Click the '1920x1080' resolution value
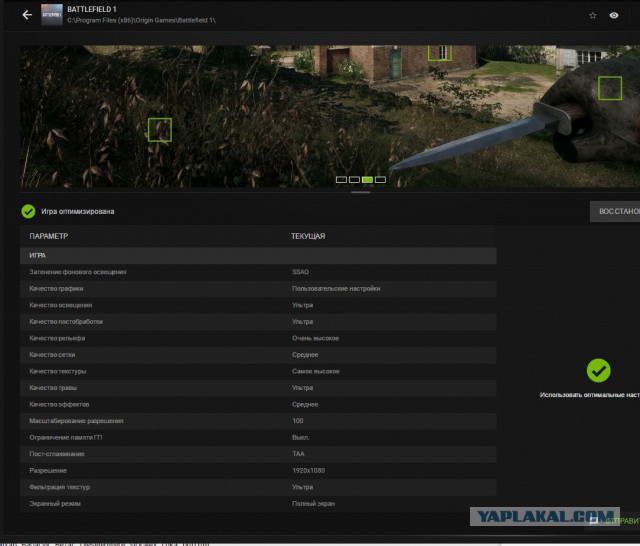 pos(309,471)
